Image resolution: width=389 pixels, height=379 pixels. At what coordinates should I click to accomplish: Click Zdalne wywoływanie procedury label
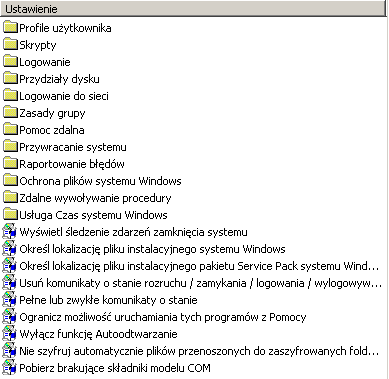(x=95, y=198)
